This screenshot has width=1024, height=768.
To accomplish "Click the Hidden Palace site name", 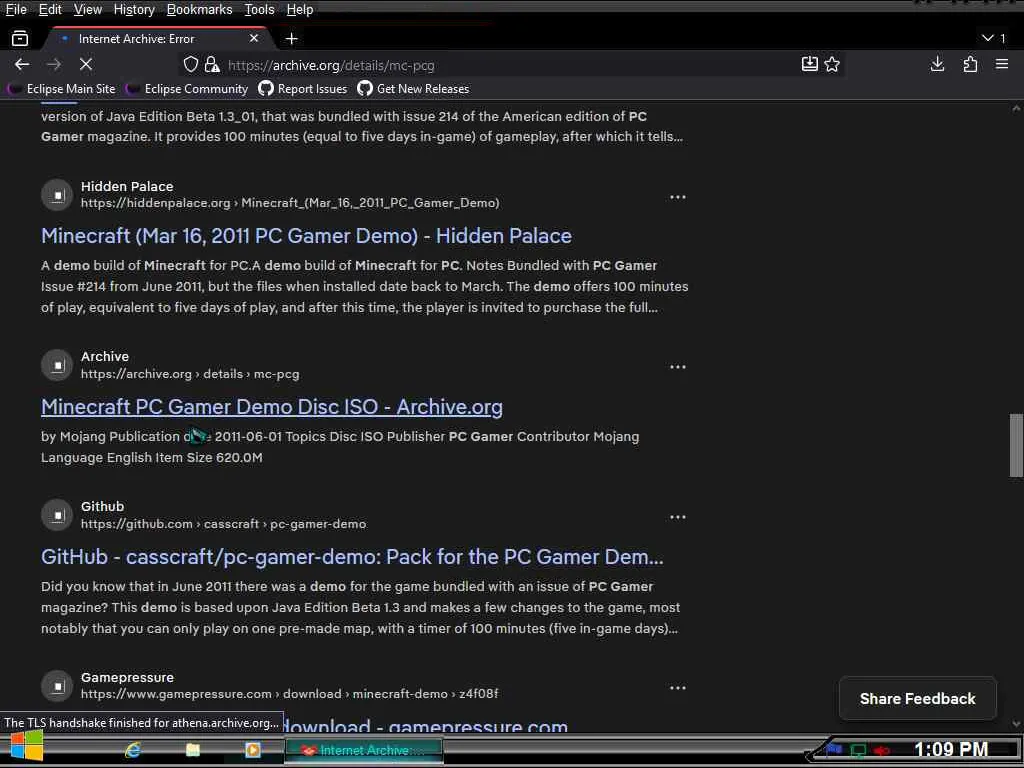I will tap(127, 186).
